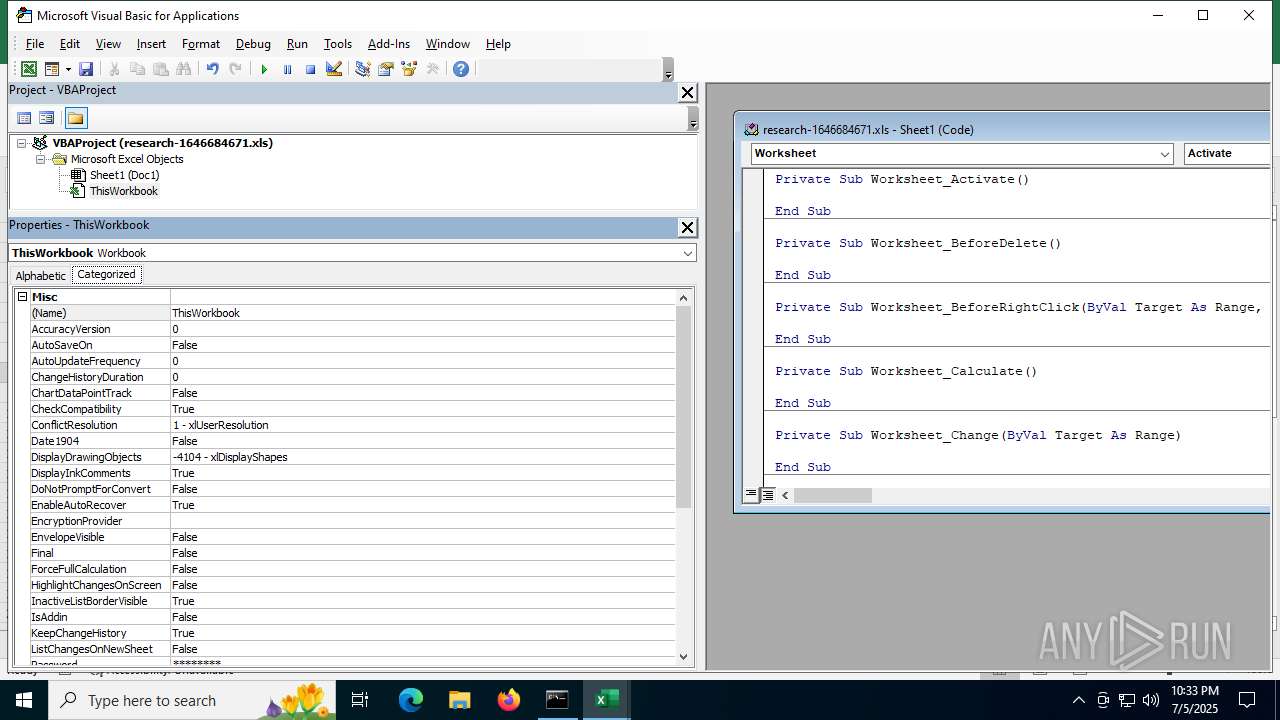Select VBAProject (research-1646684671.xls) root node
This screenshot has height=720, width=1280.
click(x=162, y=143)
